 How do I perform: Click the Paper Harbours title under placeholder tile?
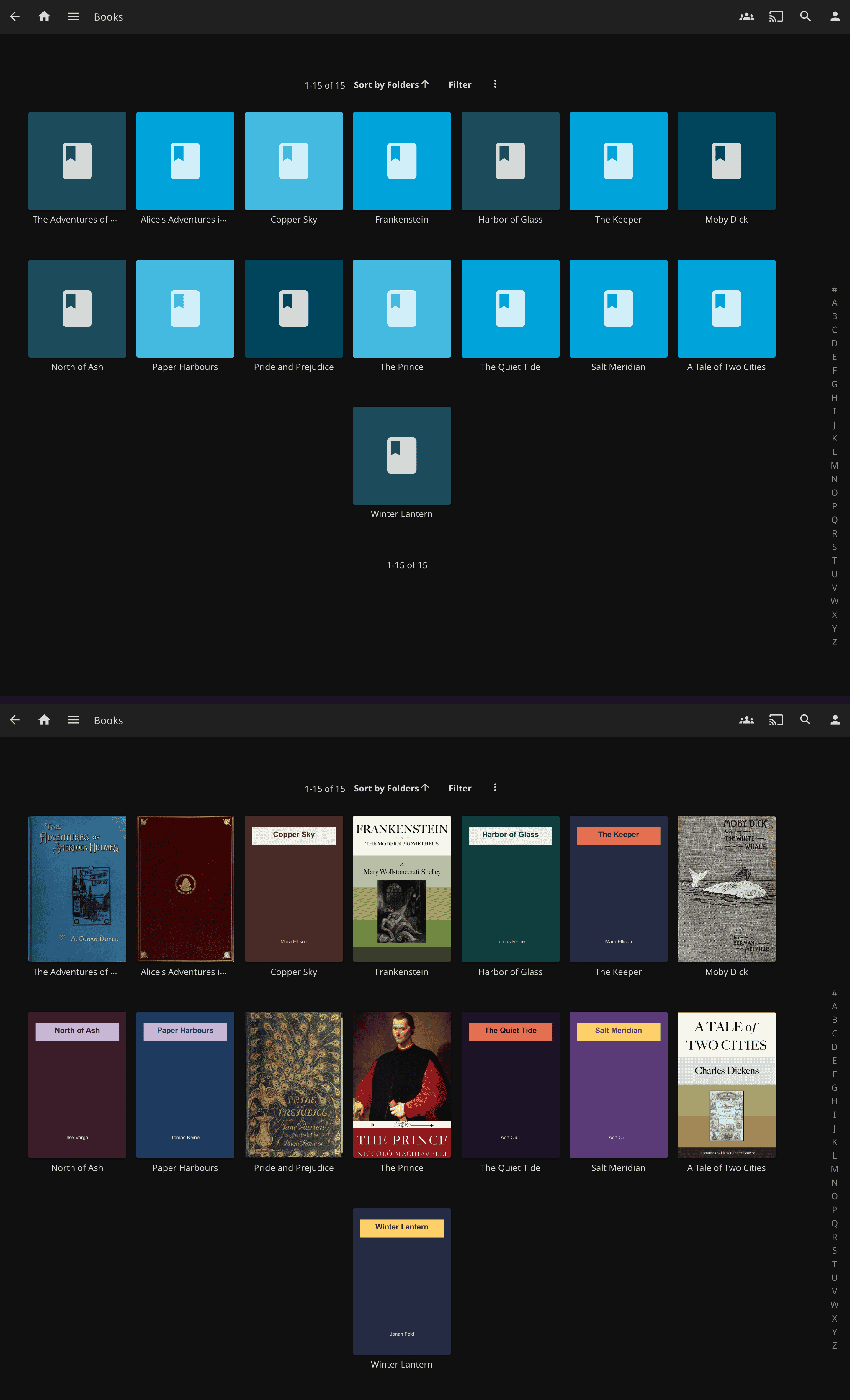pos(185,367)
